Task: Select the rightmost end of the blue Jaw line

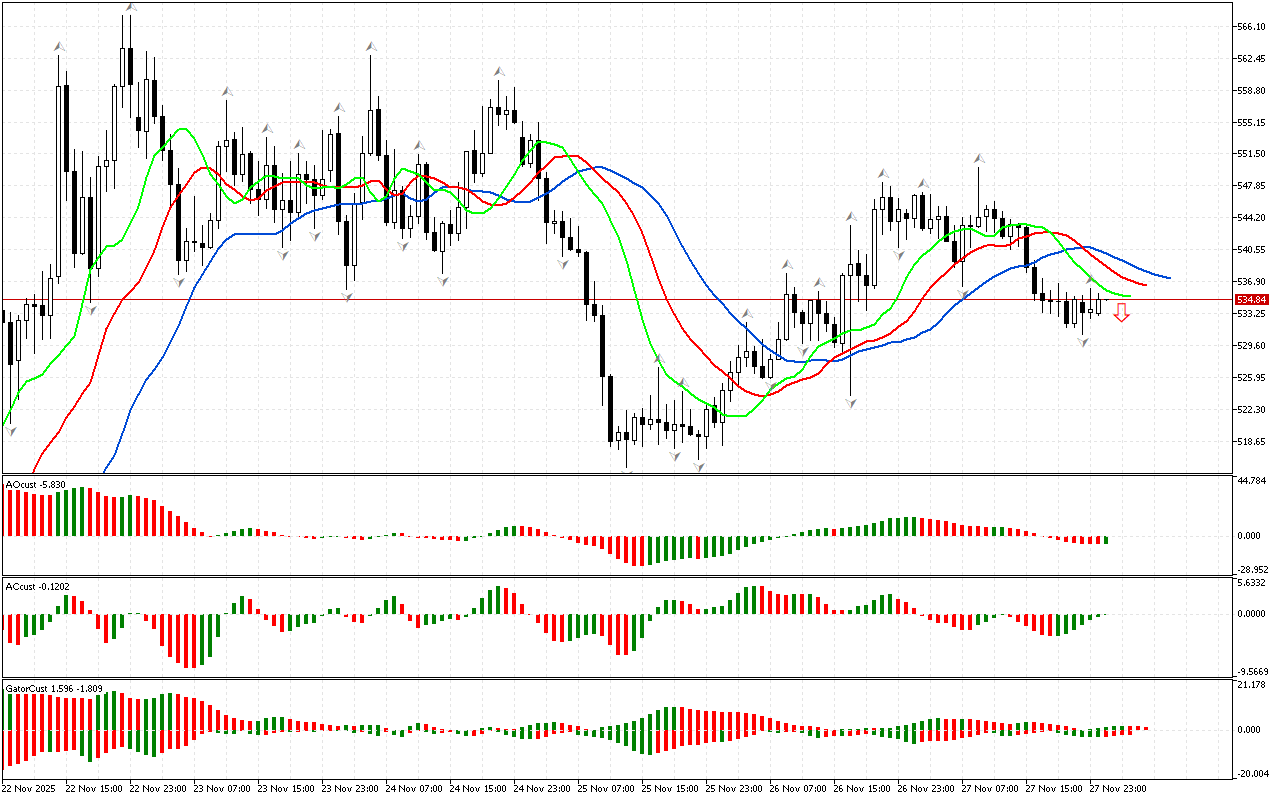Action: (1169, 278)
